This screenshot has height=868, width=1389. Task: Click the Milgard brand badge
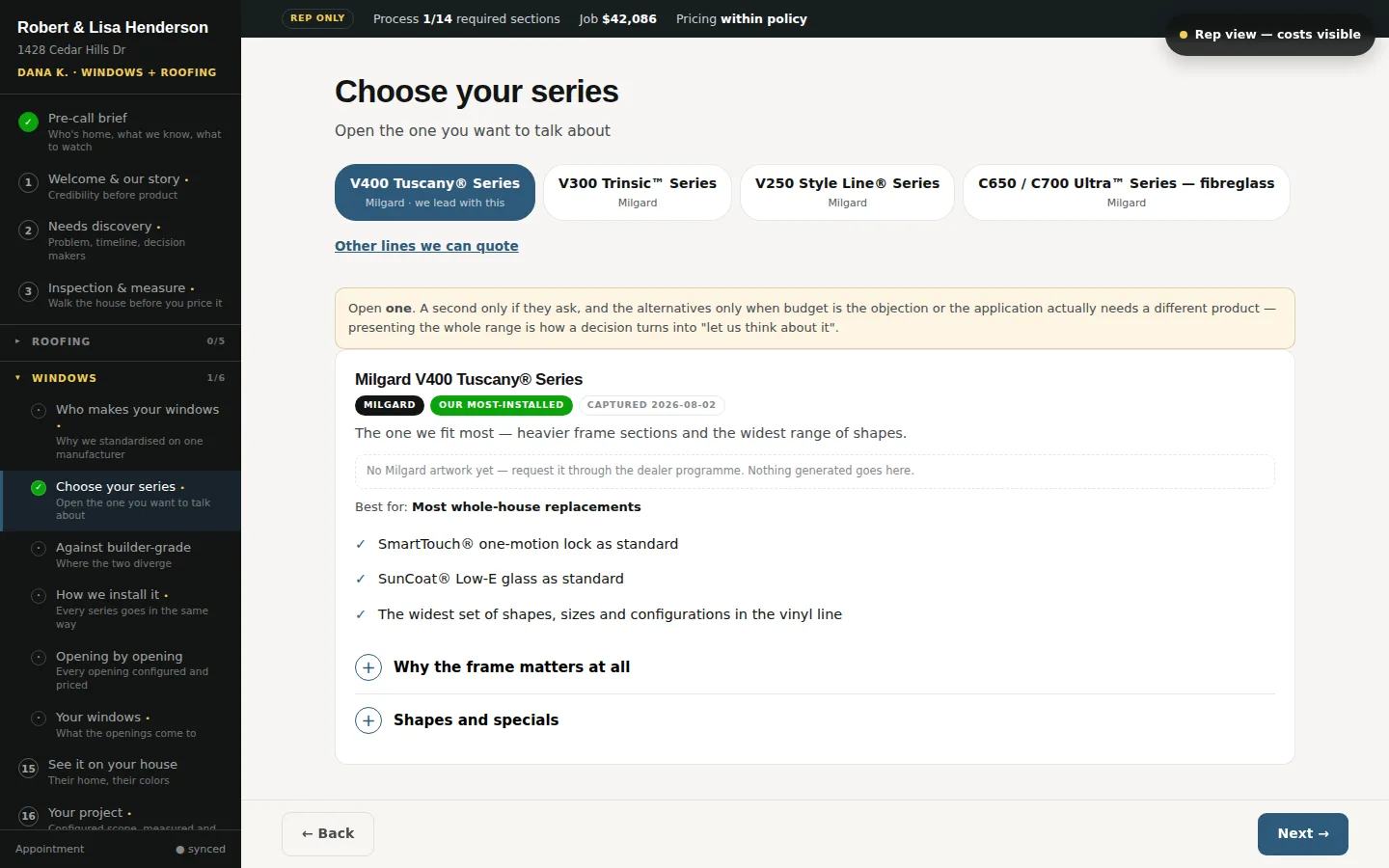tap(390, 406)
